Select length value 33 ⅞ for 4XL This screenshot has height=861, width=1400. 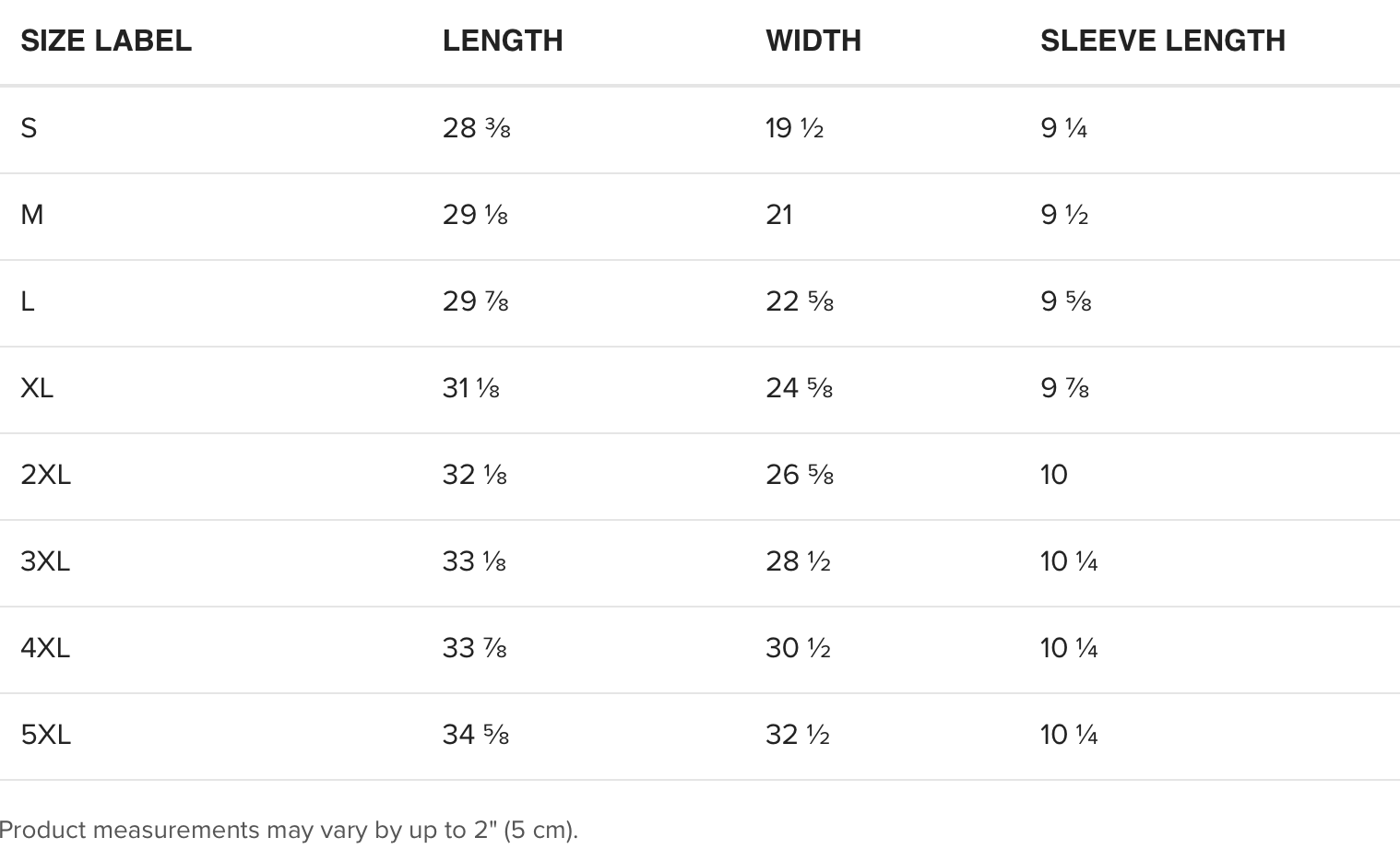[x=475, y=648]
